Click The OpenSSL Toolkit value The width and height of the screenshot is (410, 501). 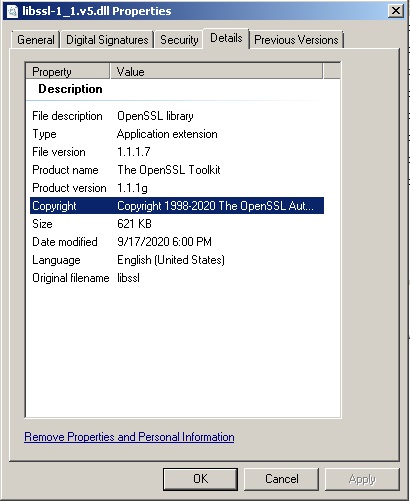pos(169,170)
